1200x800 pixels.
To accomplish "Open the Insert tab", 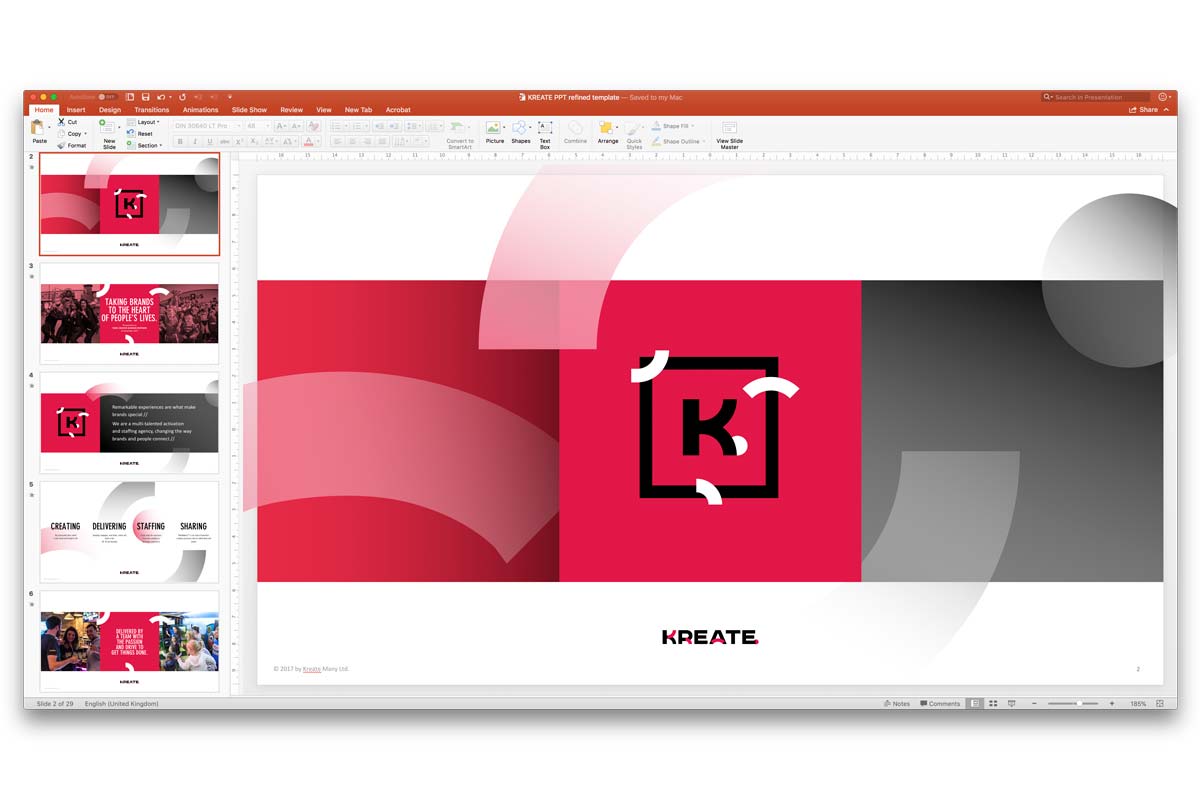I will click(76, 110).
